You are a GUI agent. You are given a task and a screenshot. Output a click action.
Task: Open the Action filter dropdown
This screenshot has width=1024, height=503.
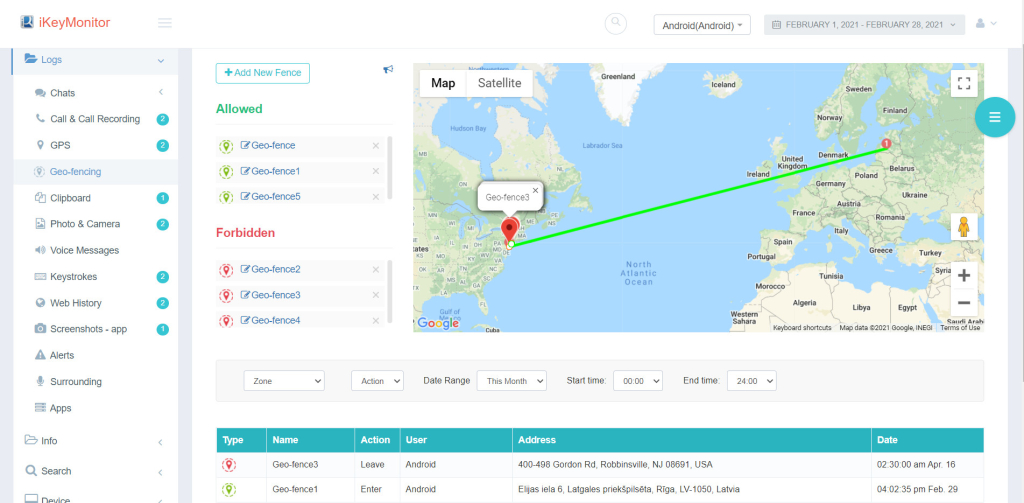(x=377, y=381)
